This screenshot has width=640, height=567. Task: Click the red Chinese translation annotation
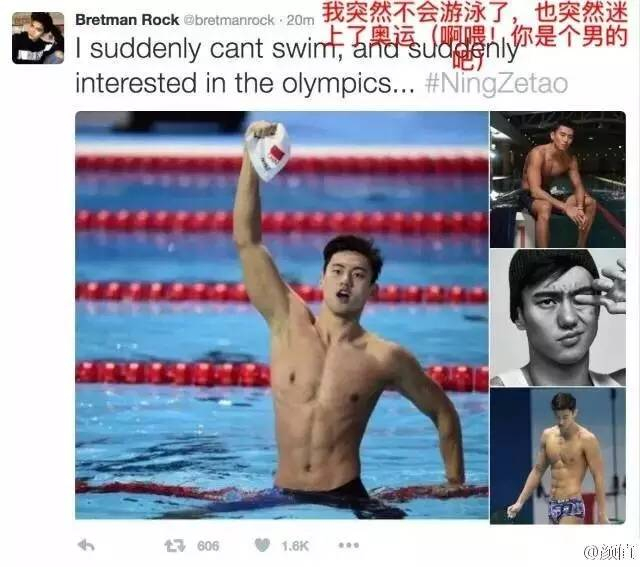click(x=475, y=34)
